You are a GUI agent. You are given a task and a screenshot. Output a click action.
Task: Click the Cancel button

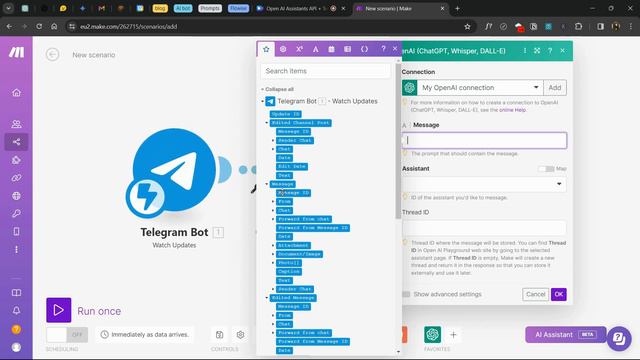coord(535,294)
